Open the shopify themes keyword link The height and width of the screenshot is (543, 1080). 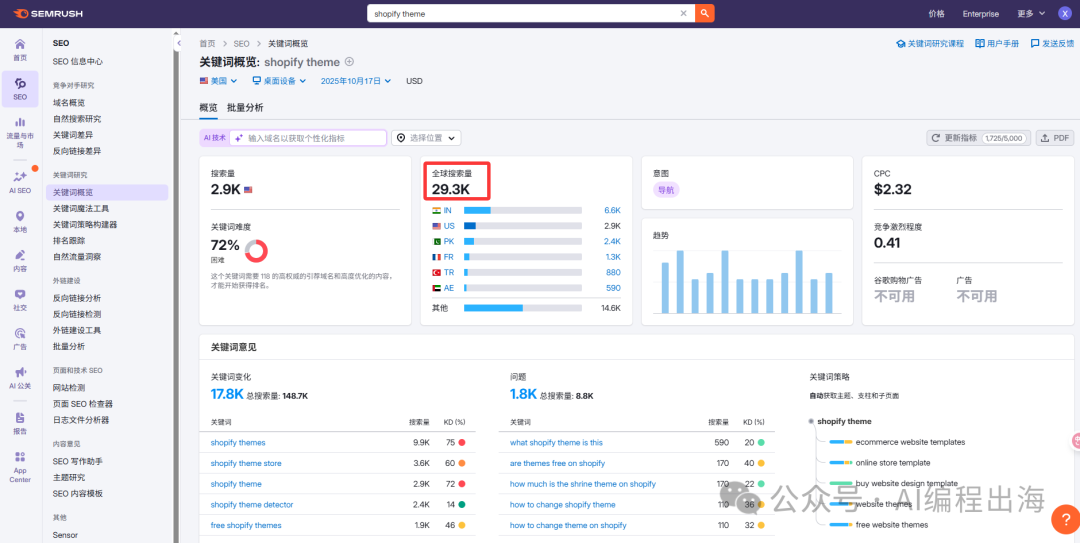(x=238, y=442)
